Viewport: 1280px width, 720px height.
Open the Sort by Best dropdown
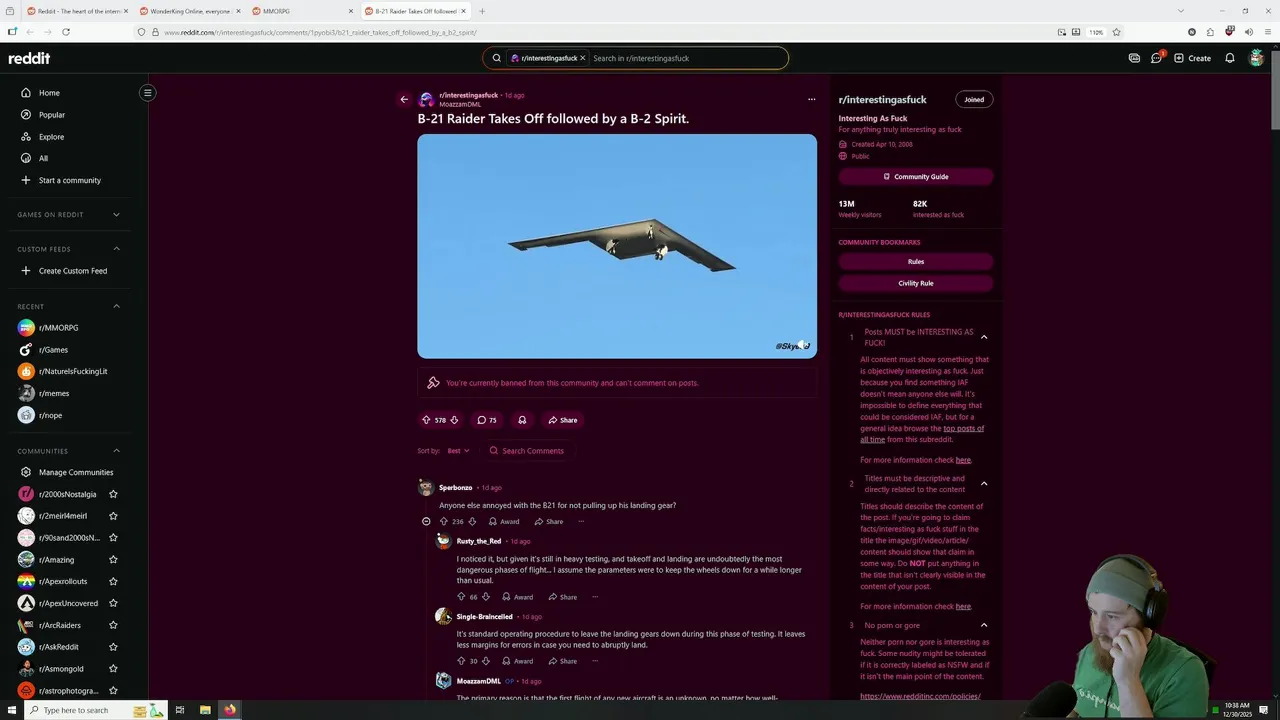pos(458,451)
